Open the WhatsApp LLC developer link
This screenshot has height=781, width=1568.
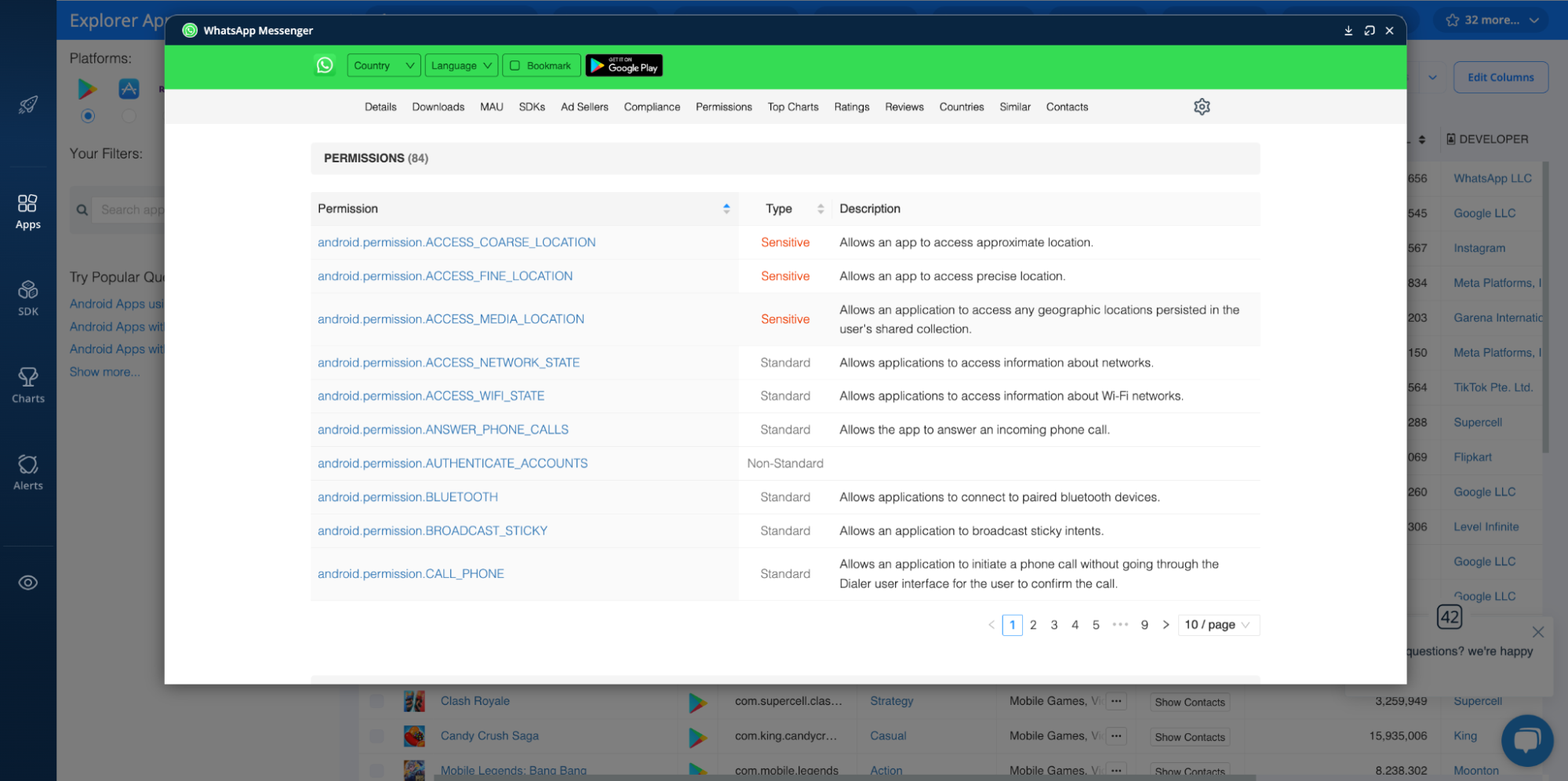[1493, 178]
